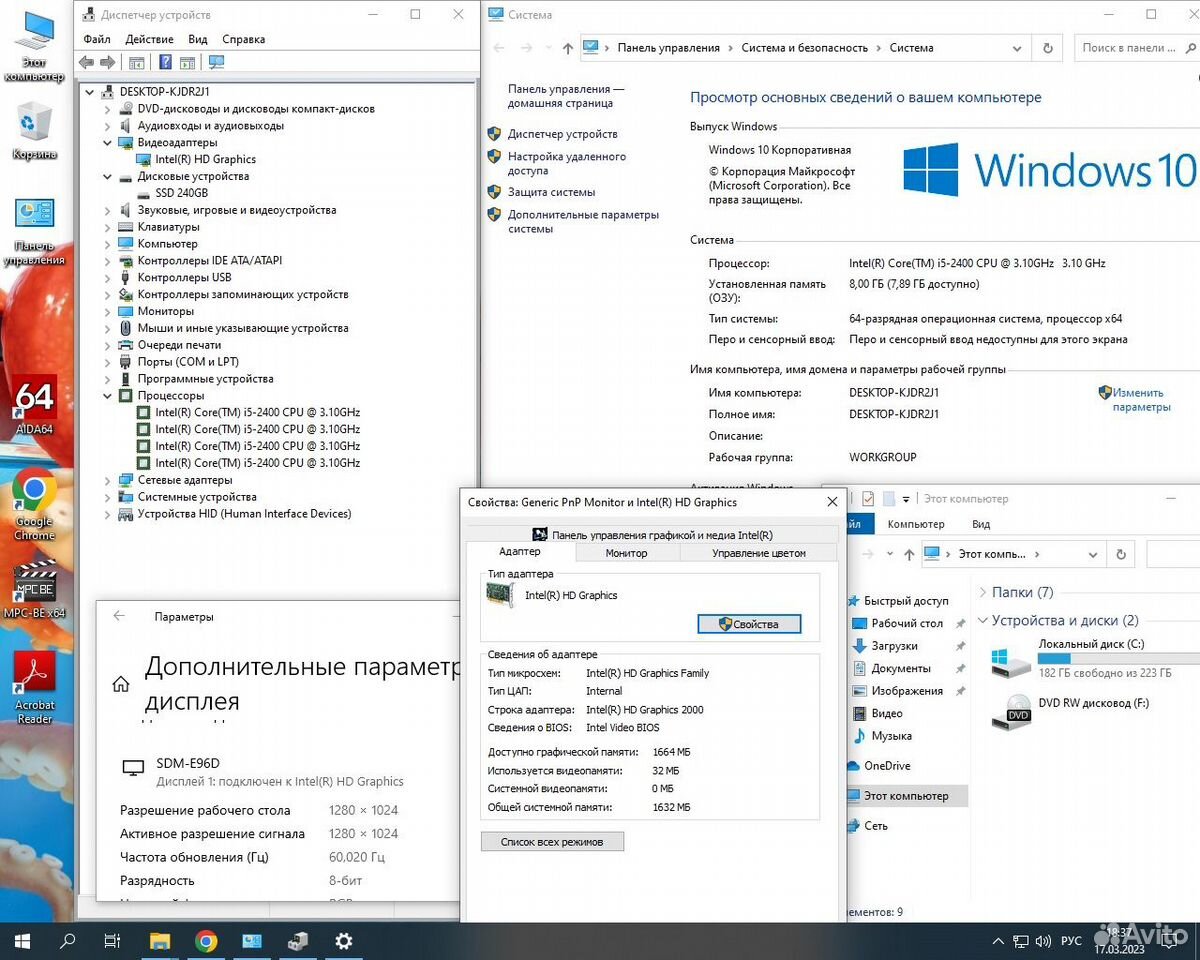The width and height of the screenshot is (1200, 960).
Task: Click РУС language indicator in system tray
Action: click(1071, 942)
